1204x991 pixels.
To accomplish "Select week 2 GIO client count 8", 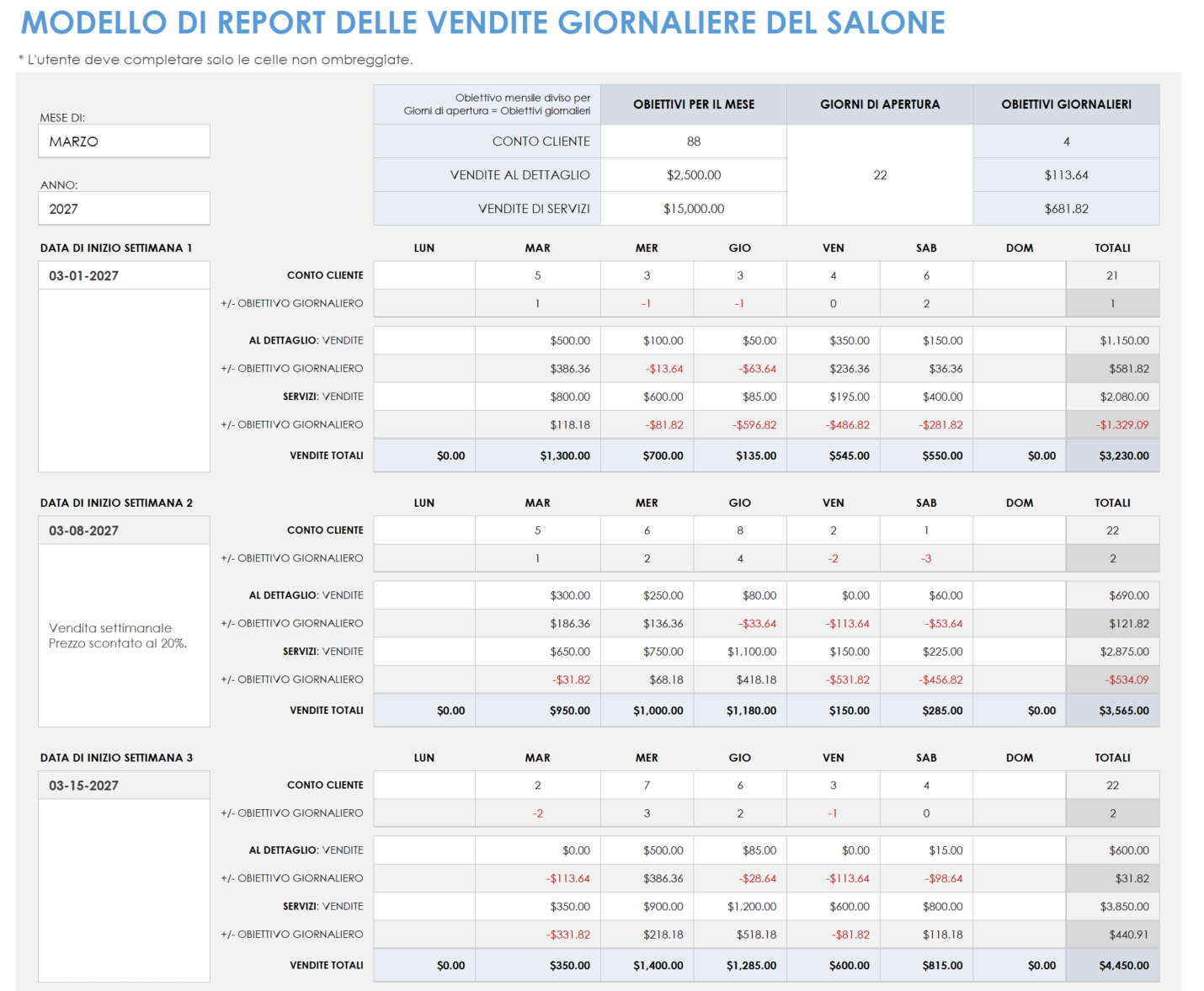I will [740, 530].
